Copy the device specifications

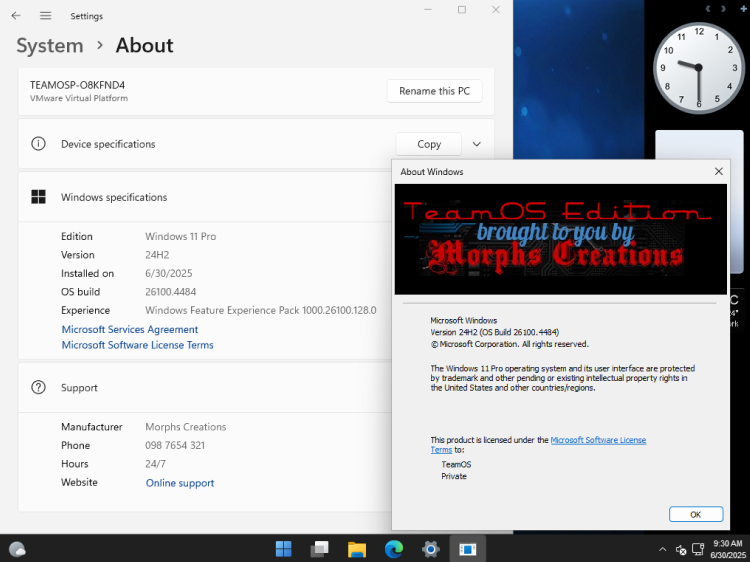pyautogui.click(x=429, y=144)
